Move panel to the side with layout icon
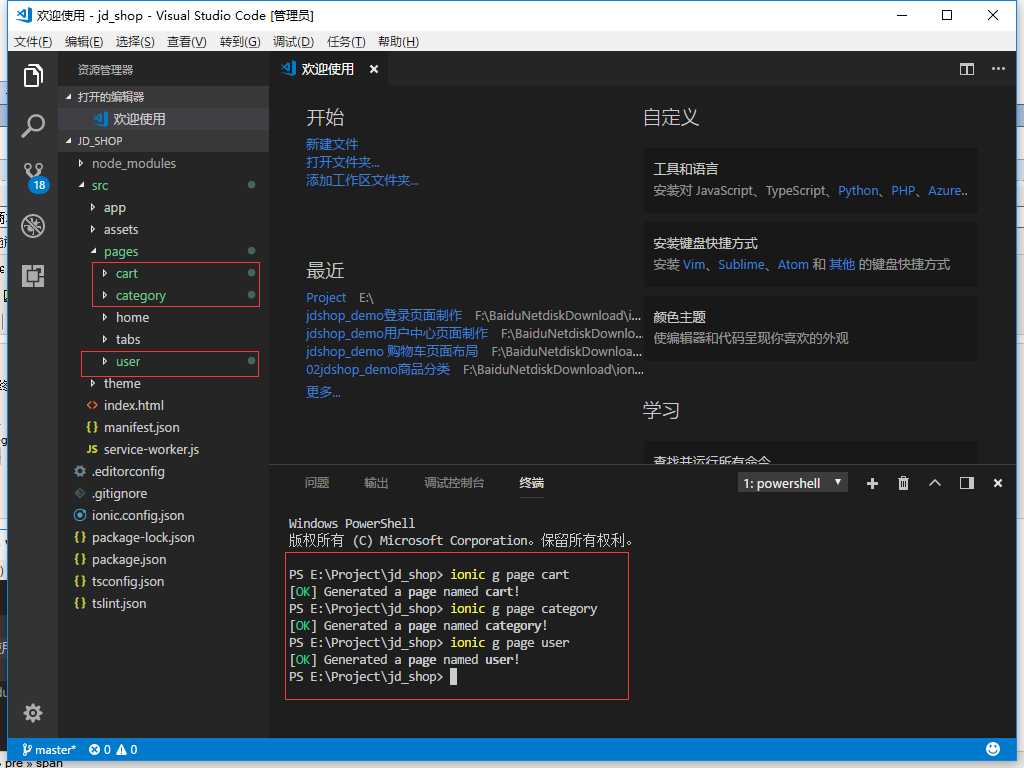The width and height of the screenshot is (1024, 768). 967,483
